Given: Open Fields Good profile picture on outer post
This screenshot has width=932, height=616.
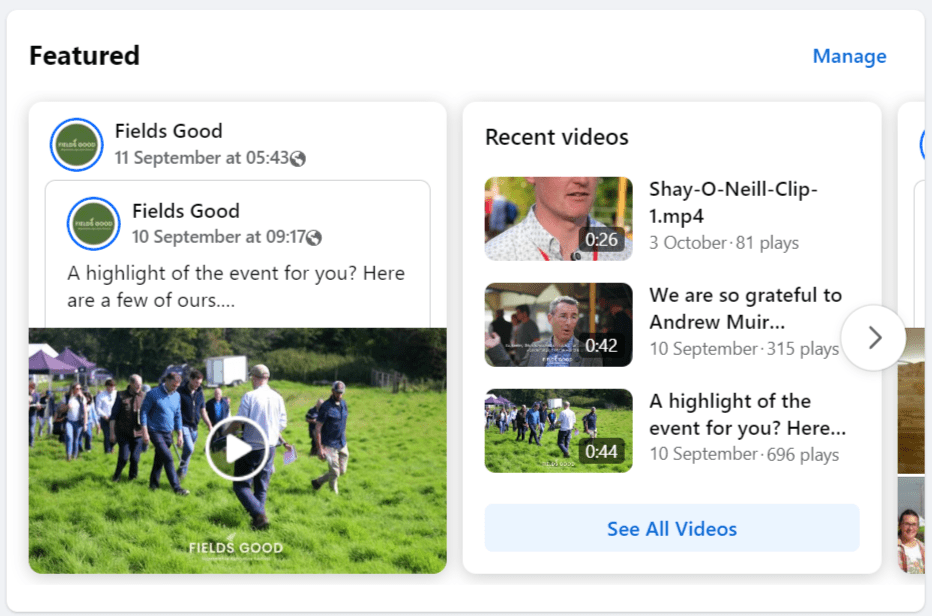Looking at the screenshot, I should [x=77, y=144].
